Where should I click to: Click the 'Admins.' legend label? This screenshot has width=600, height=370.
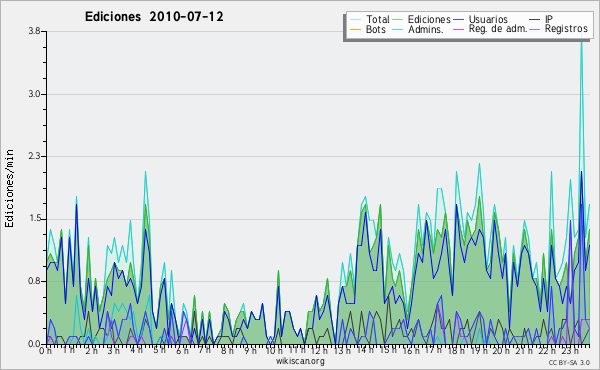click(426, 29)
